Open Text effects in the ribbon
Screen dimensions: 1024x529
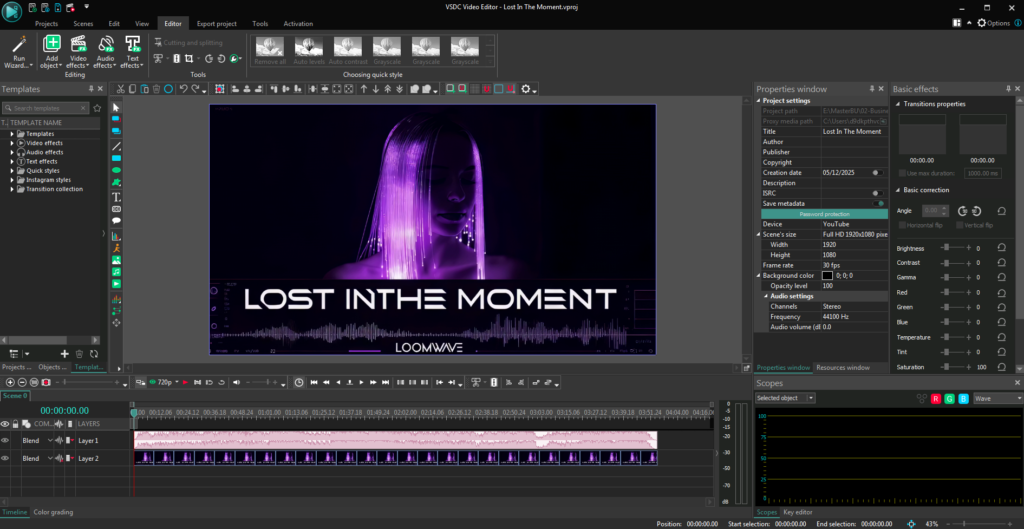[x=133, y=52]
